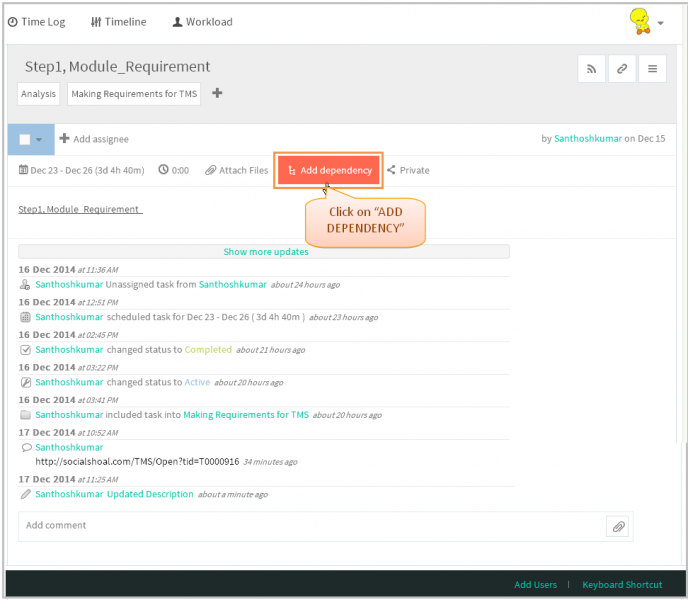This screenshot has width=688, height=600.
Task: Click Add assignee
Action: coord(94,139)
